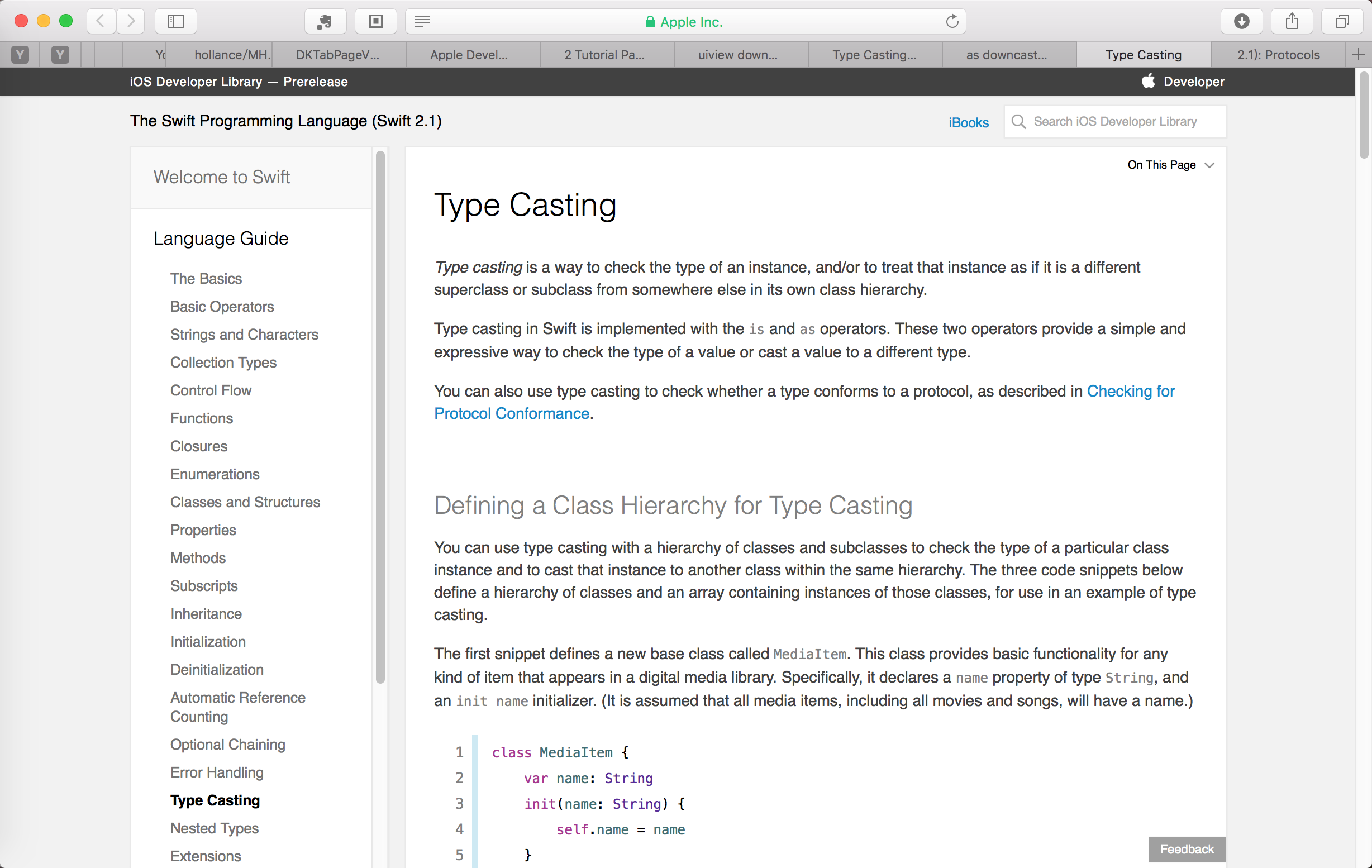Click the Share icon in toolbar
Image resolution: width=1372 pixels, height=868 pixels.
(1292, 21)
